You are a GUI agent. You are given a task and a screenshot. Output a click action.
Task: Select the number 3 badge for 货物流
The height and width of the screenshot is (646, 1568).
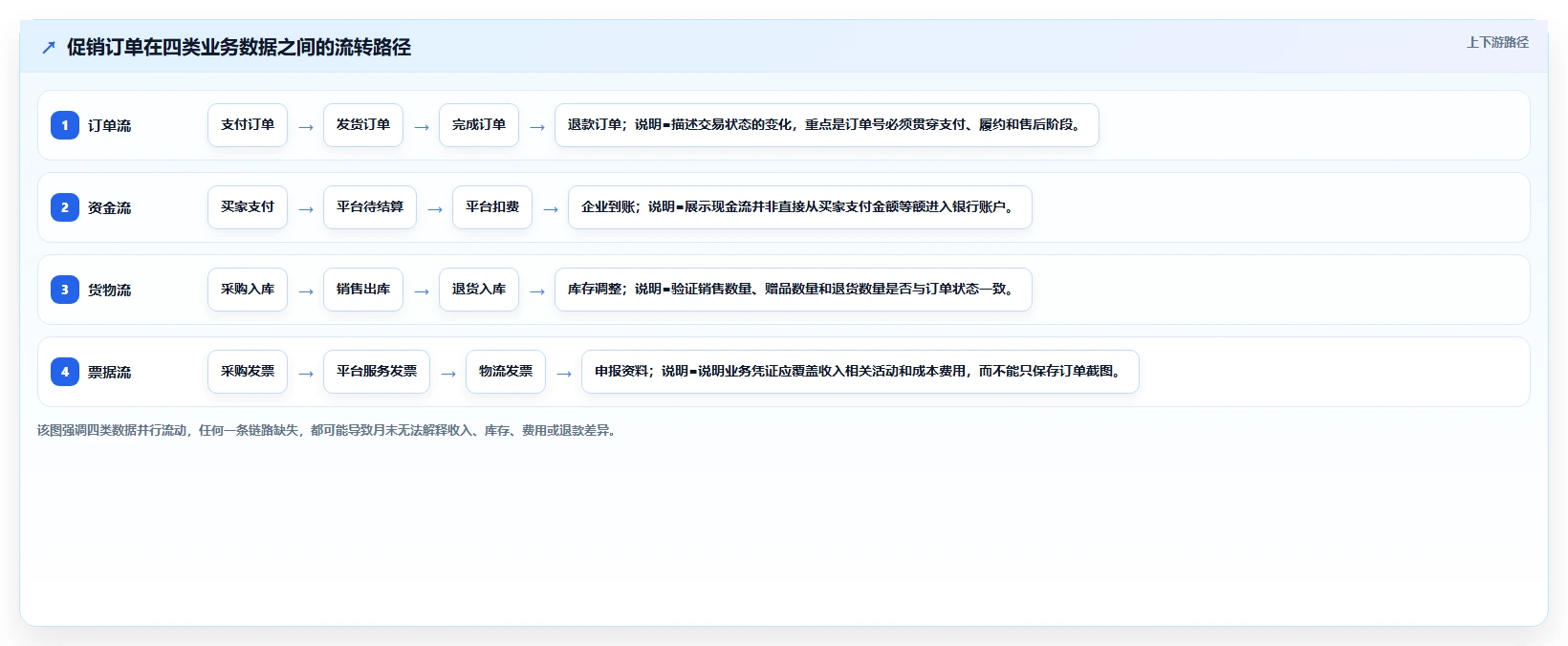point(65,290)
